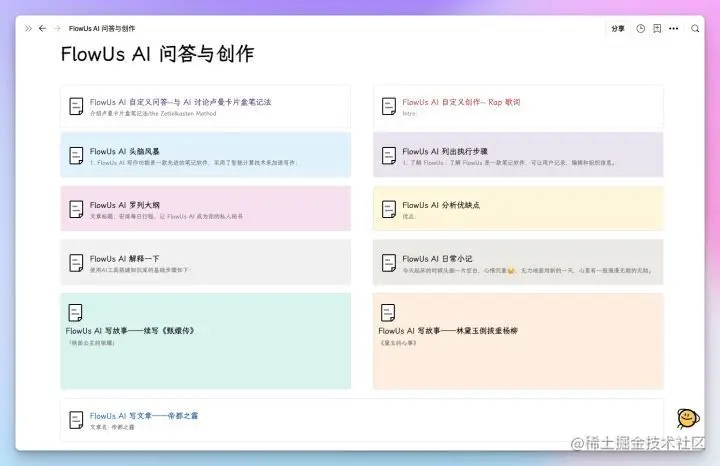Viewport: 720px width, 466px height.
Task: Open card FlowUs AI 写文章 帝都之霾
Action: pyautogui.click(x=362, y=420)
